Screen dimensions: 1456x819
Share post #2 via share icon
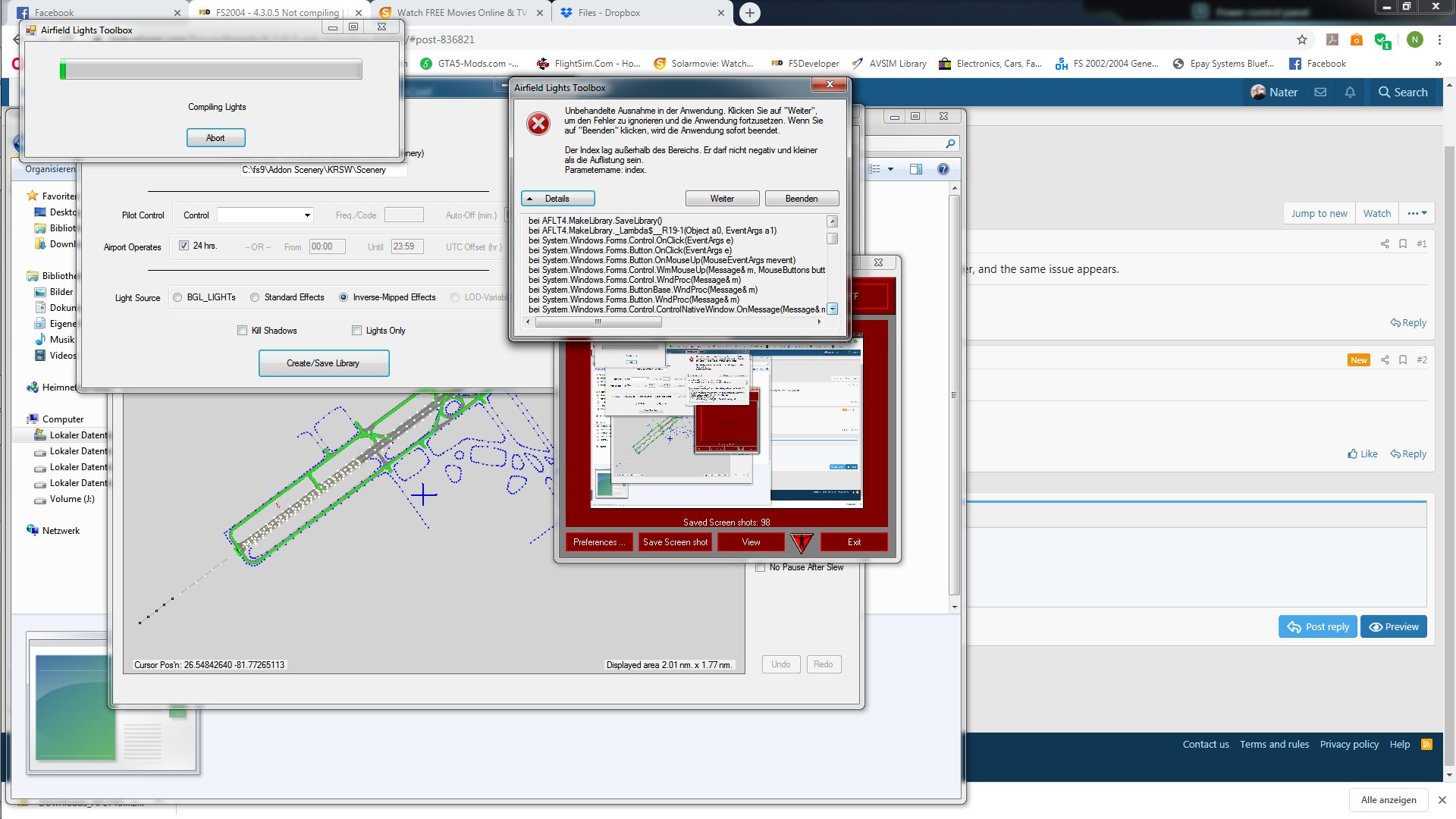point(1385,360)
